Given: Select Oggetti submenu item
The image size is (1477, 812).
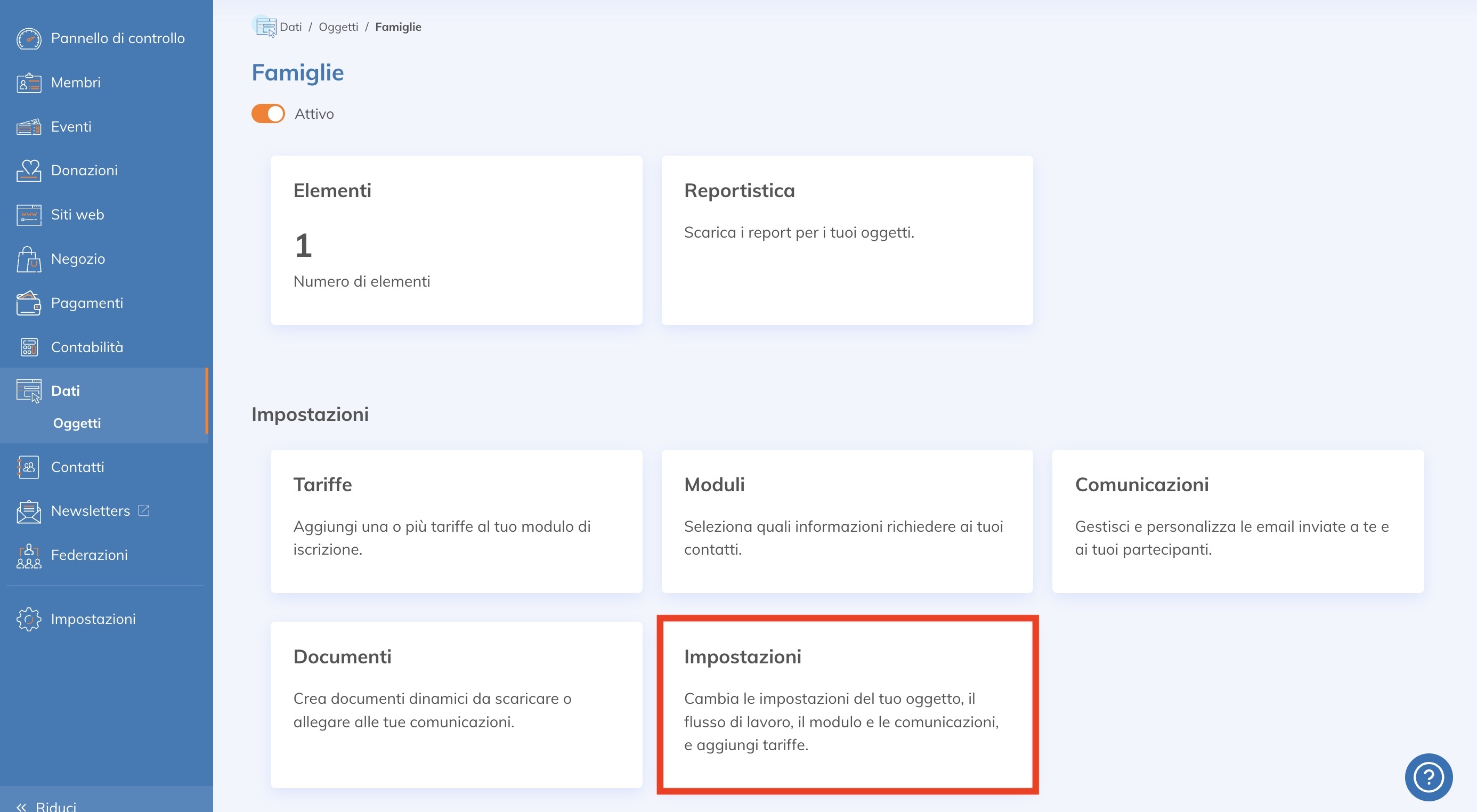Looking at the screenshot, I should point(77,423).
